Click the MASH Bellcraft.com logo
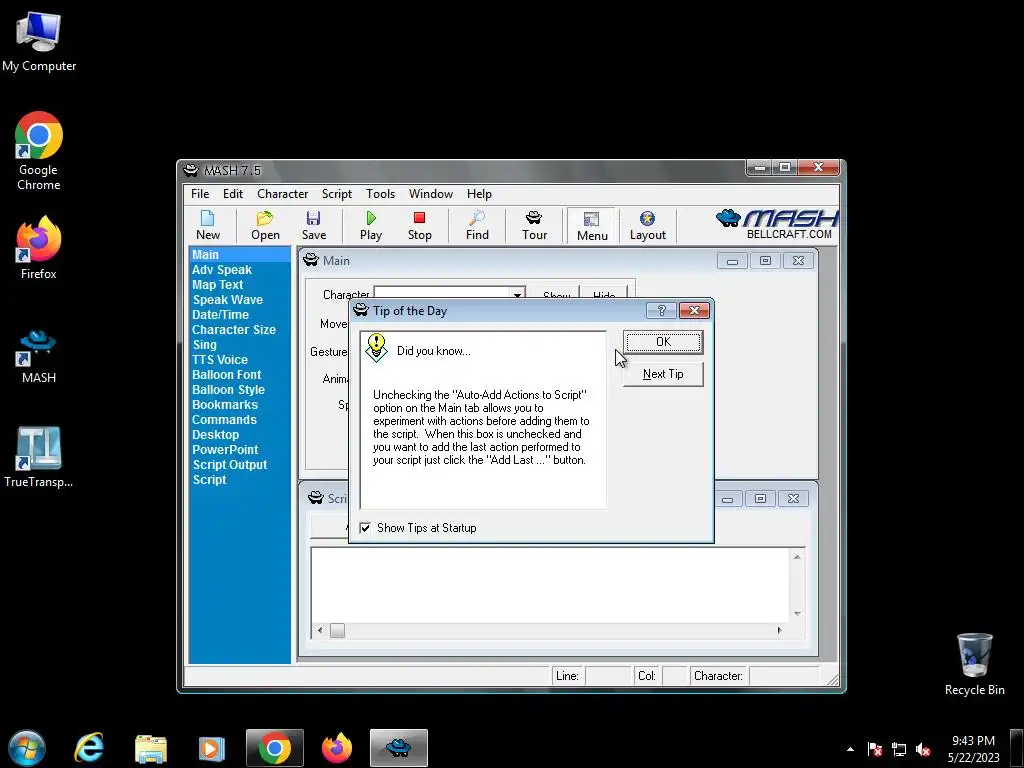 click(x=776, y=225)
